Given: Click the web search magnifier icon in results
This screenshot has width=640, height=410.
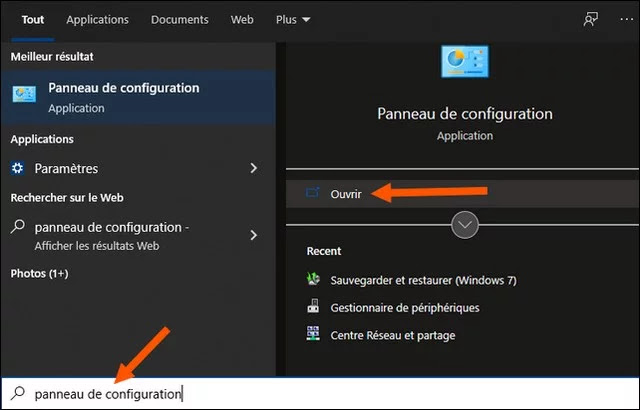Looking at the screenshot, I should pos(18,226).
